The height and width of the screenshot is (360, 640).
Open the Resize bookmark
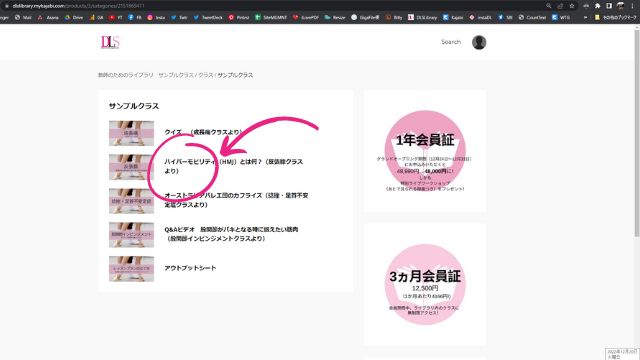(335, 18)
